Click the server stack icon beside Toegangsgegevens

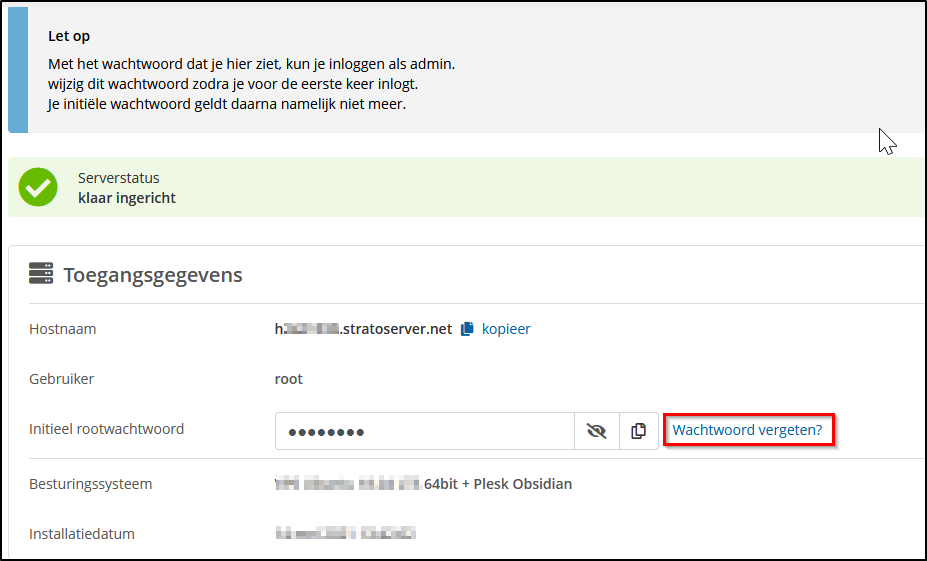pyautogui.click(x=41, y=274)
